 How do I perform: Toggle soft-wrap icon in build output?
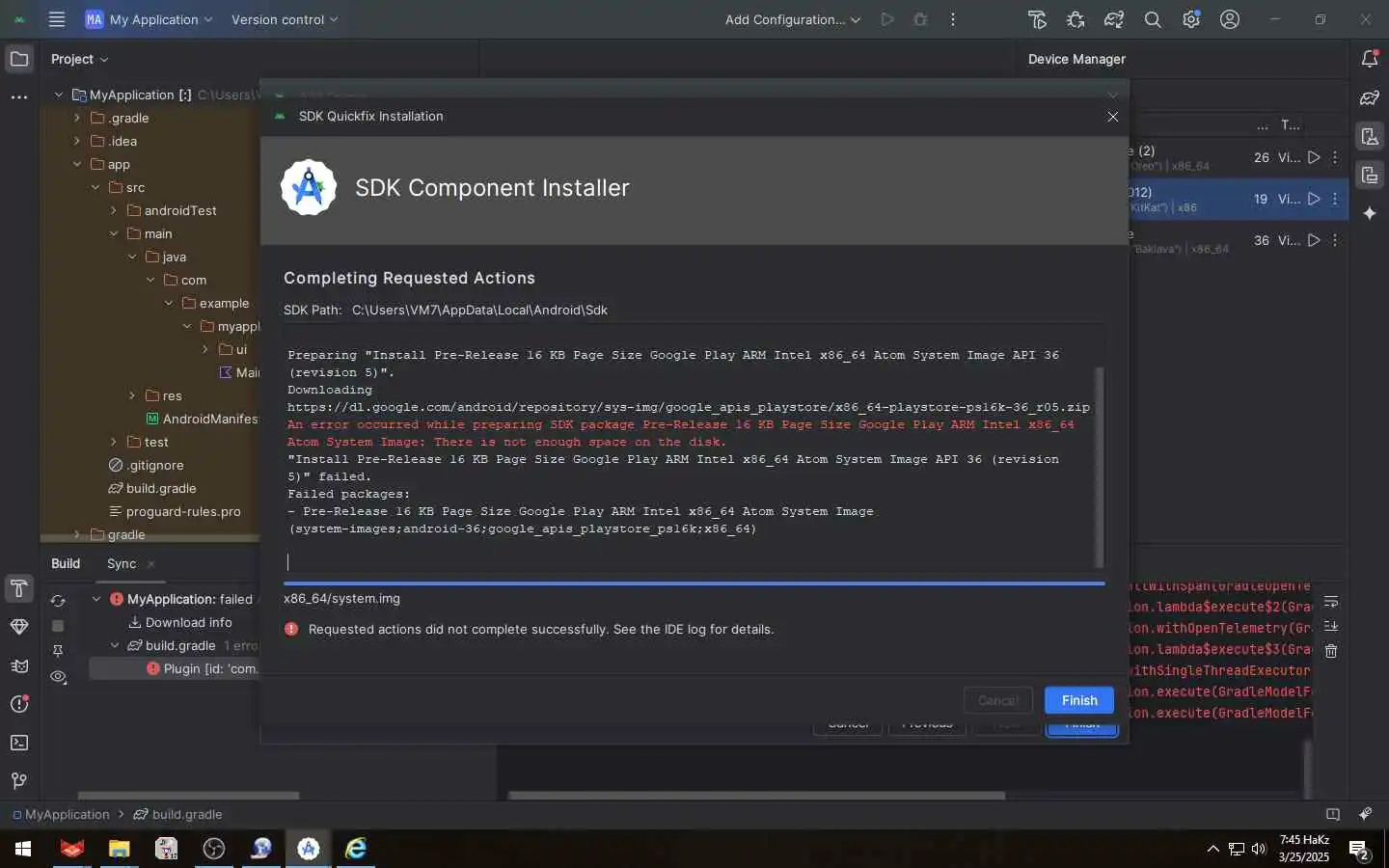[1331, 602]
